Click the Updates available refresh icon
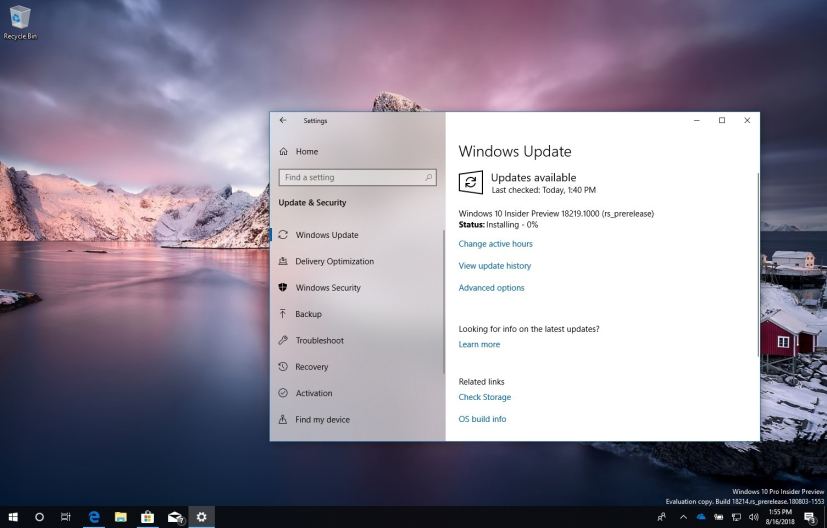 click(470, 183)
